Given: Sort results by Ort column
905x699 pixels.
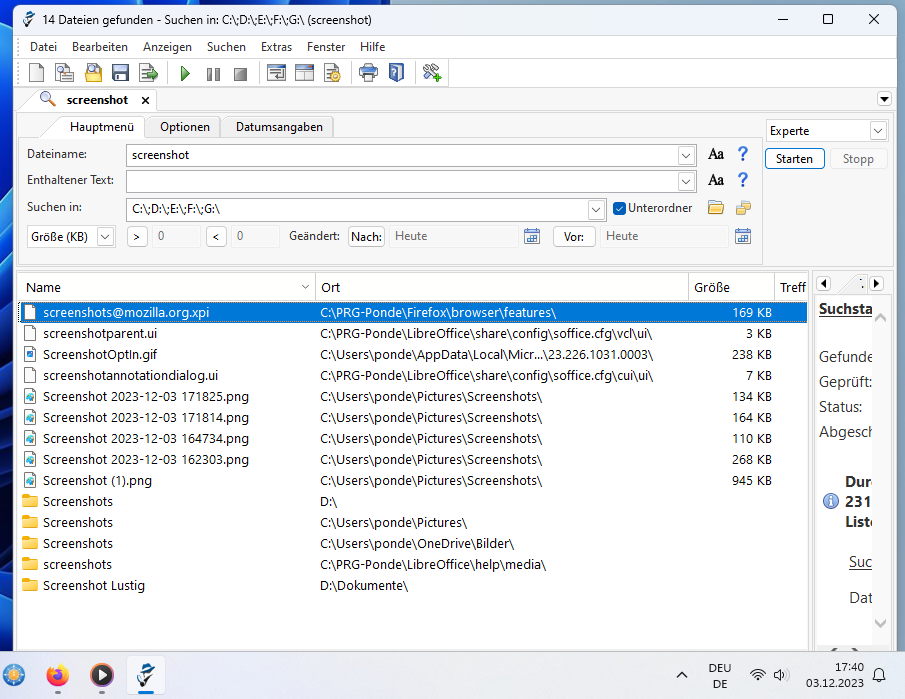Looking at the screenshot, I should (501, 287).
